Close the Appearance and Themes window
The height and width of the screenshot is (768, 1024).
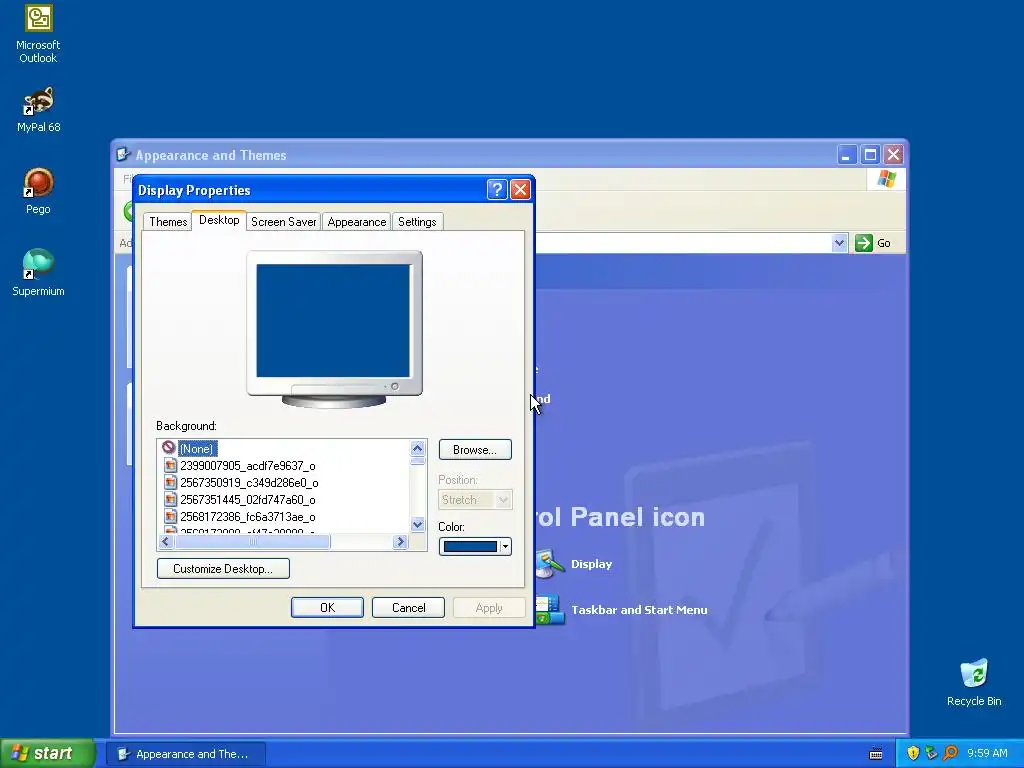[x=893, y=155]
